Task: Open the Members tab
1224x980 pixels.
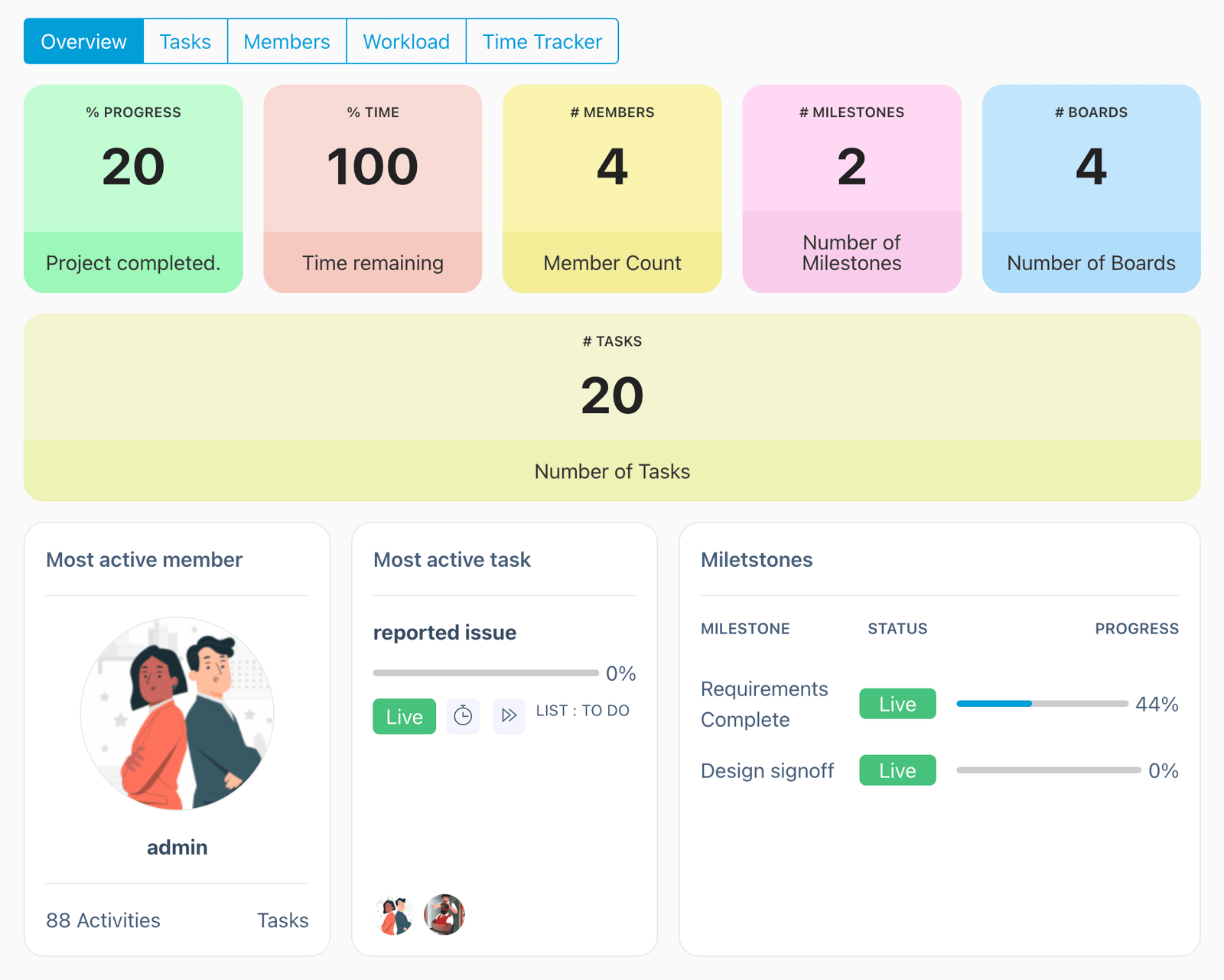Action: [286, 41]
